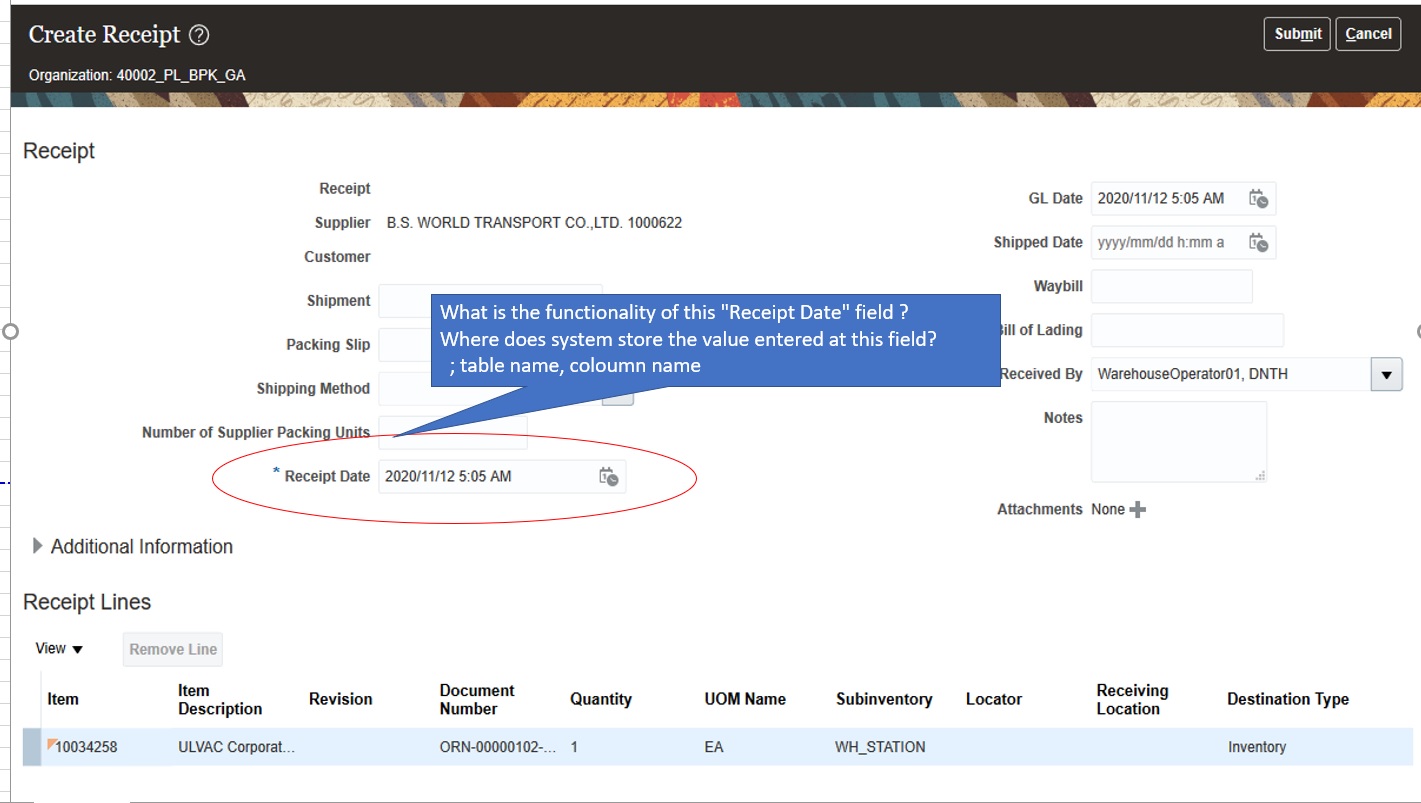
Task: Open the Receipt Date calendar picker
Action: pyautogui.click(x=611, y=476)
